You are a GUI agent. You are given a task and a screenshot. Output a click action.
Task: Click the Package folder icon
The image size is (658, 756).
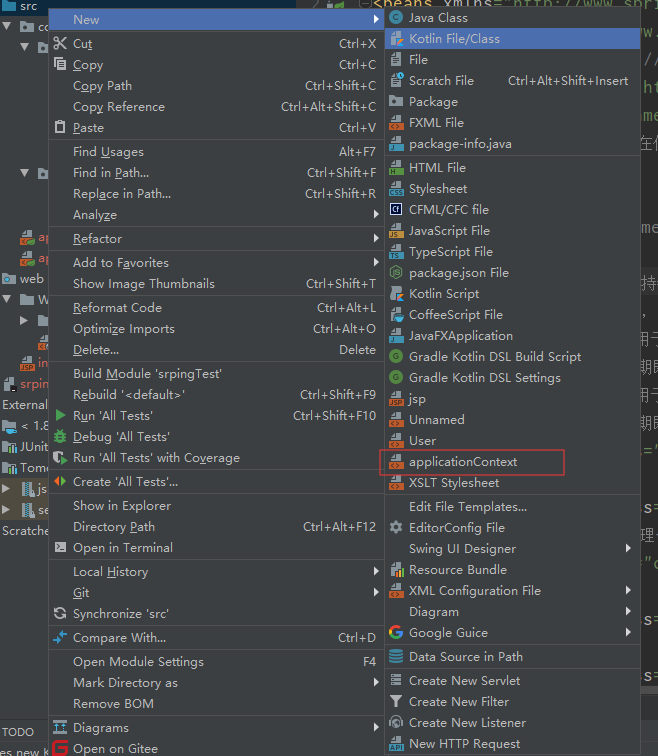(x=396, y=101)
